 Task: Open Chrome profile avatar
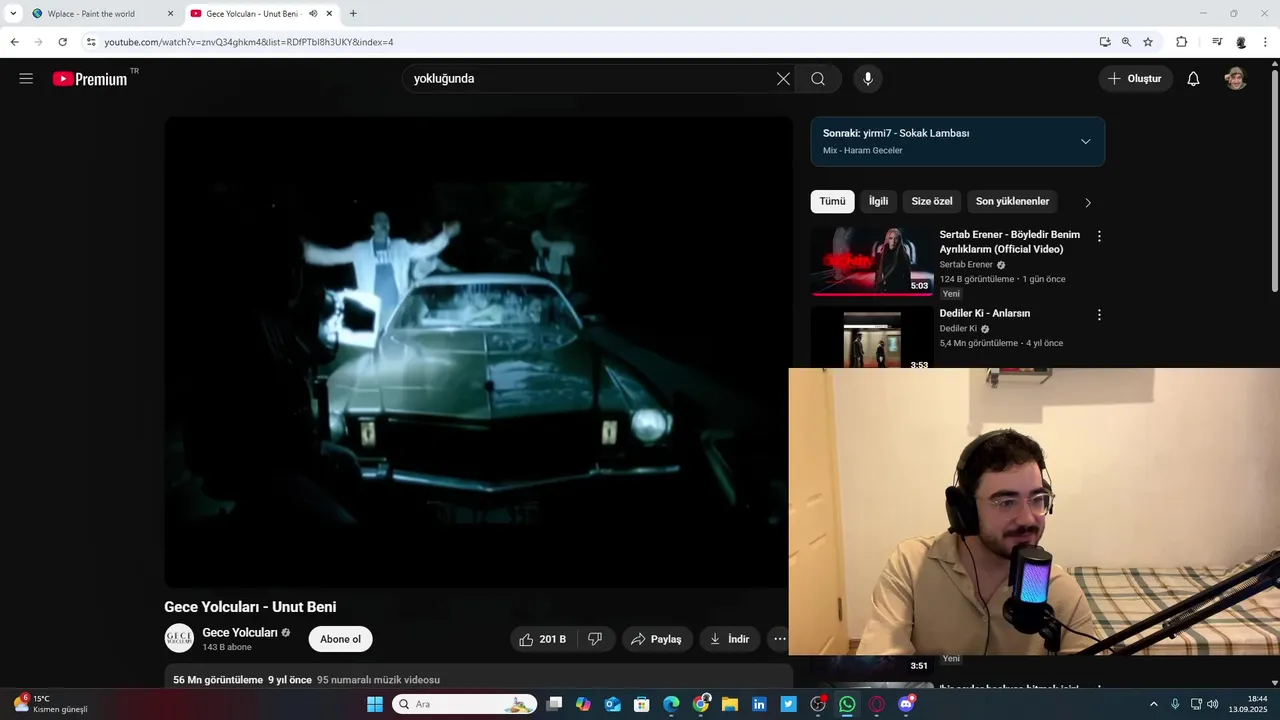[x=1241, y=42]
